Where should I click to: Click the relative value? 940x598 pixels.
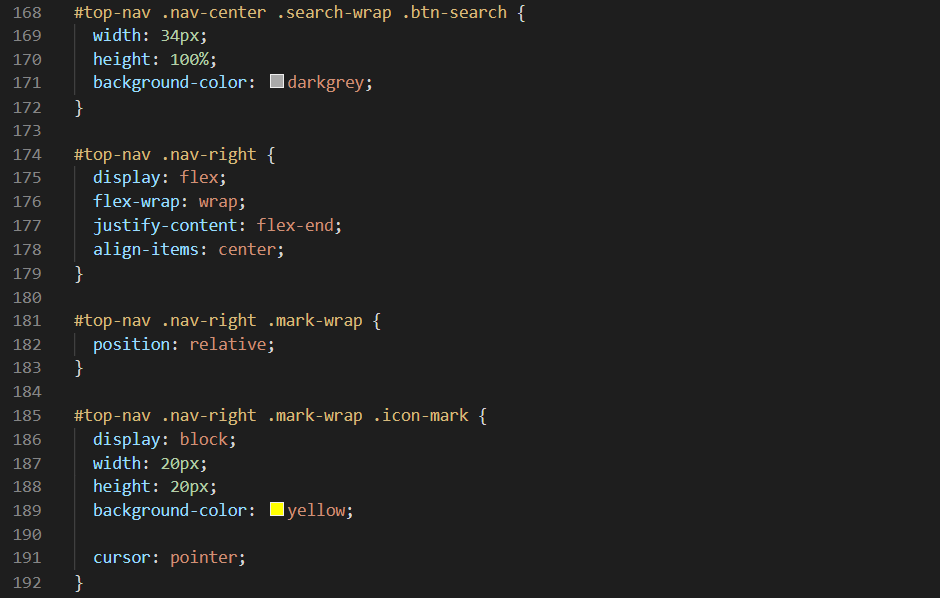tap(228, 345)
